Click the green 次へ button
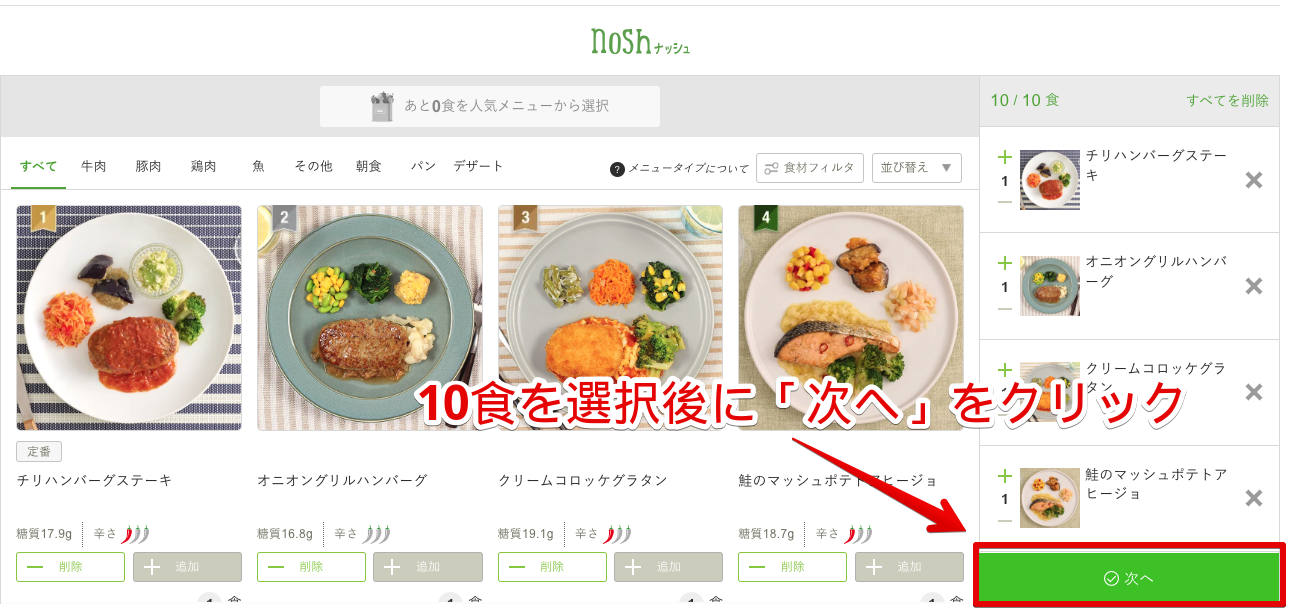1289x610 pixels. click(x=1129, y=577)
